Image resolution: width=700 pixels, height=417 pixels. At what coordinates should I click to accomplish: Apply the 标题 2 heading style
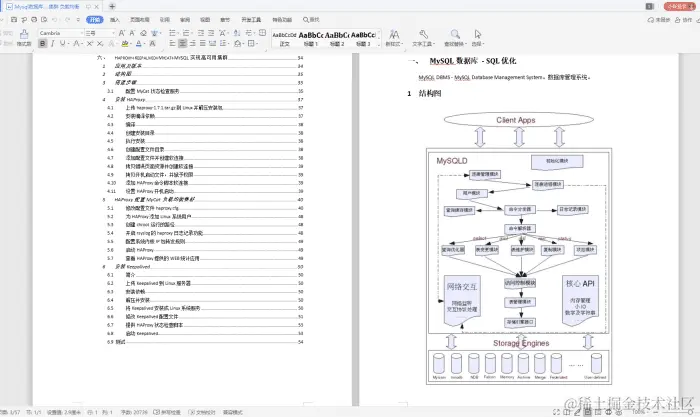337,39
